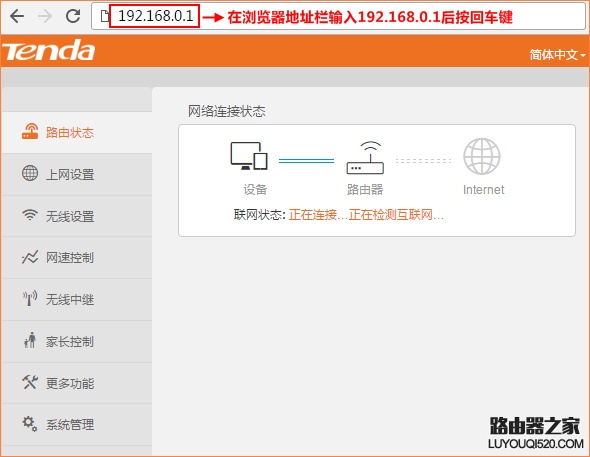Click the dotted router-to-Internet connection line
The width and height of the screenshot is (590, 457).
pos(423,161)
